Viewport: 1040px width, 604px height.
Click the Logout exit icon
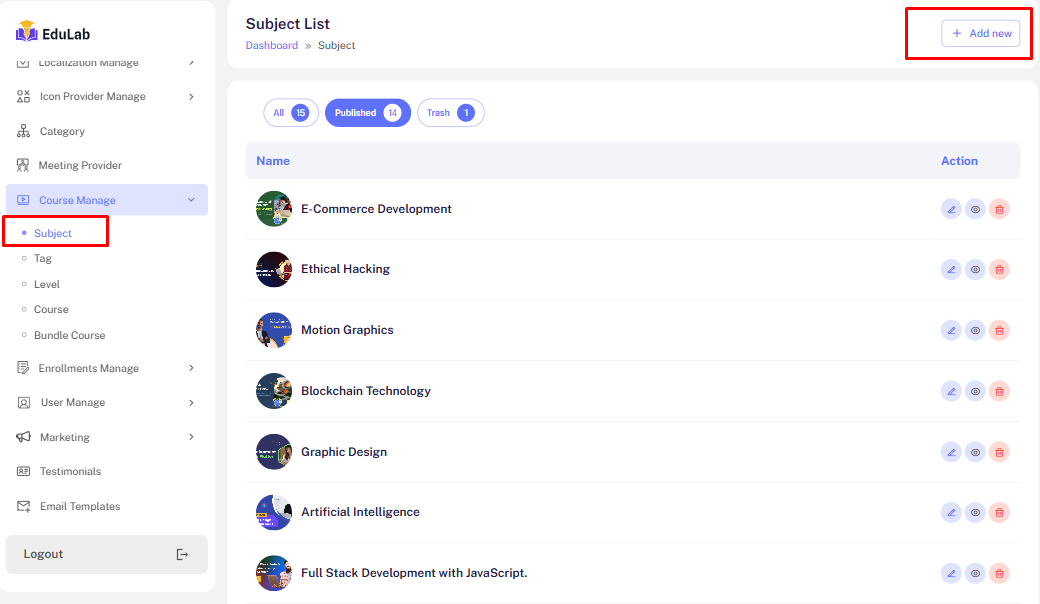tap(182, 554)
